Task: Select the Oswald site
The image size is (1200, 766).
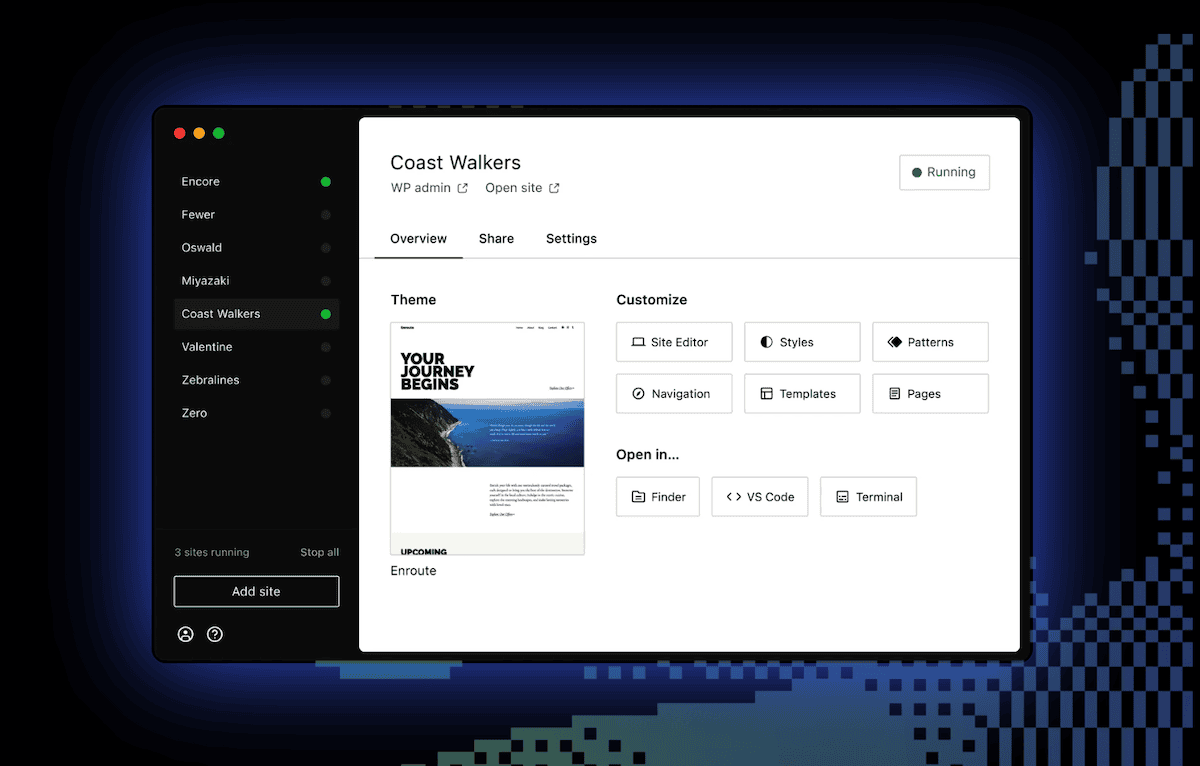Action: tap(256, 248)
